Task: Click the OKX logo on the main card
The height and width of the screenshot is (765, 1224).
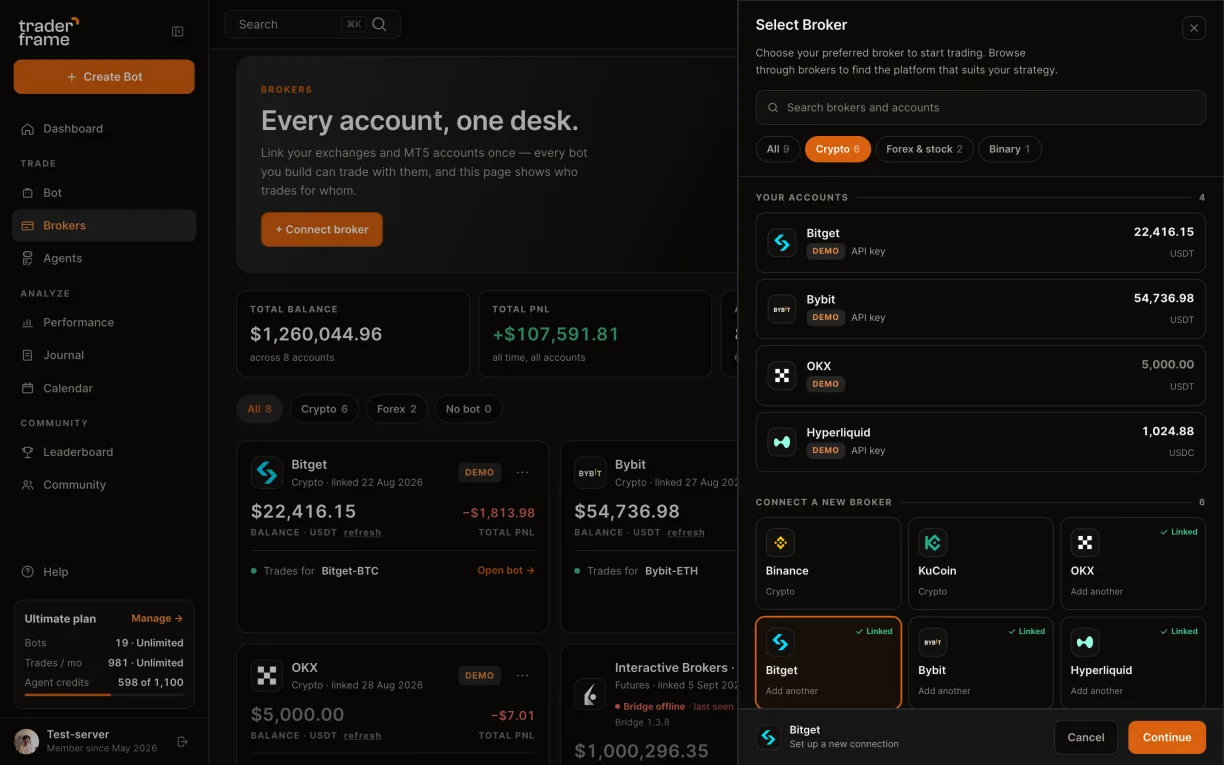Action: pos(267,676)
